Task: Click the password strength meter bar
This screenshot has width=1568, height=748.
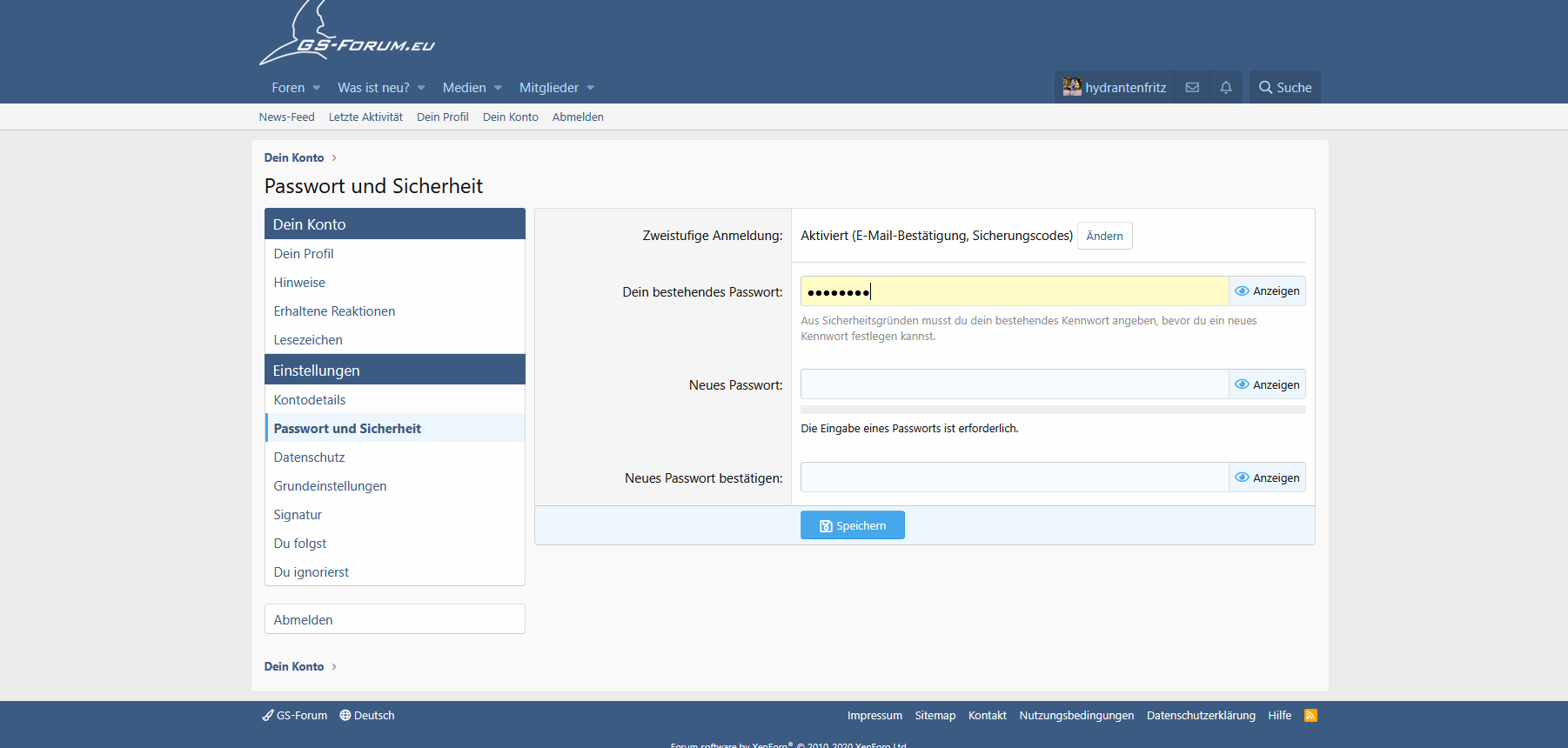Action: point(1052,410)
